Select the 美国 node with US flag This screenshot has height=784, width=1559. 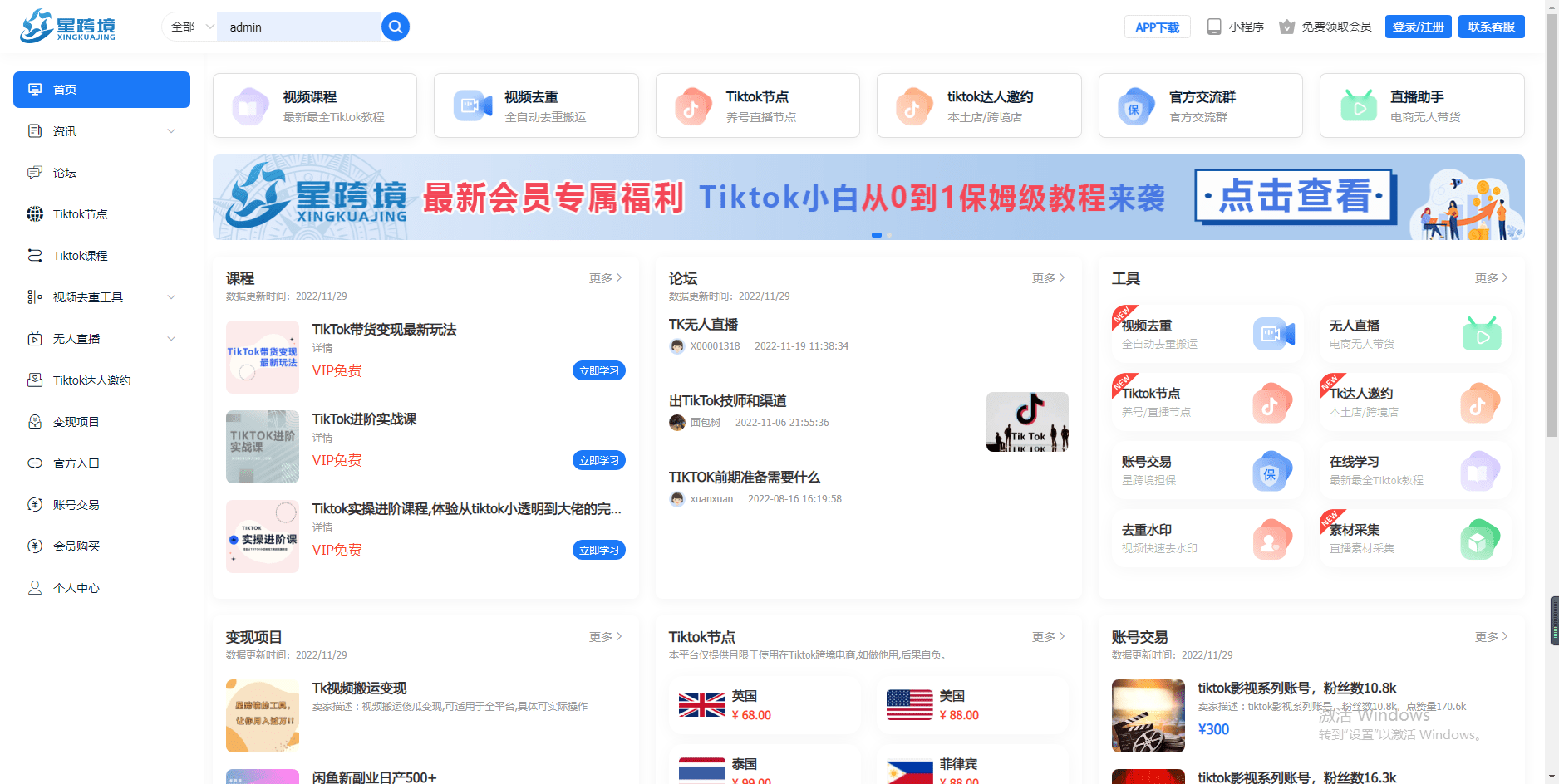click(972, 705)
